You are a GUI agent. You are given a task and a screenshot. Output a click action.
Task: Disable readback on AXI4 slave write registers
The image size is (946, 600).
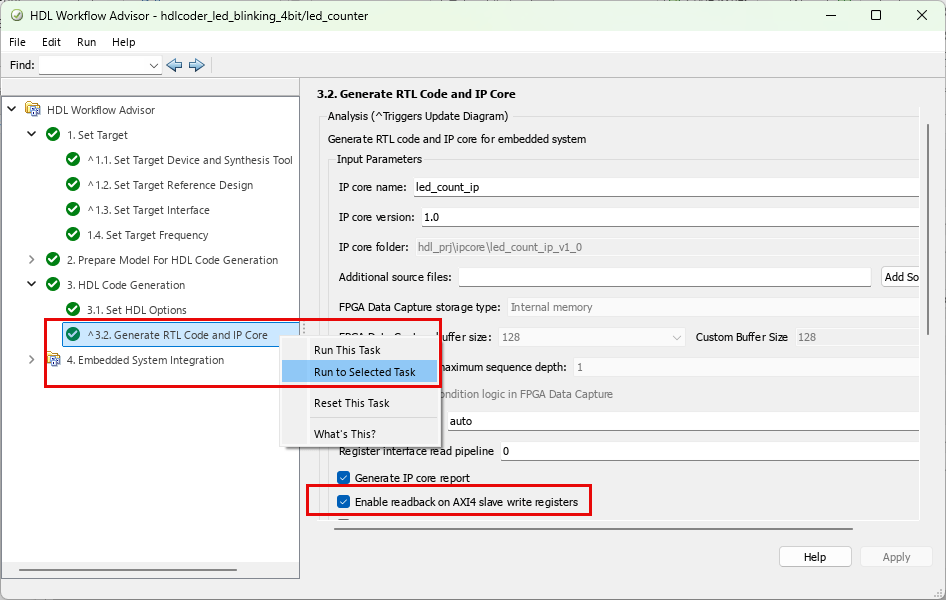(344, 502)
